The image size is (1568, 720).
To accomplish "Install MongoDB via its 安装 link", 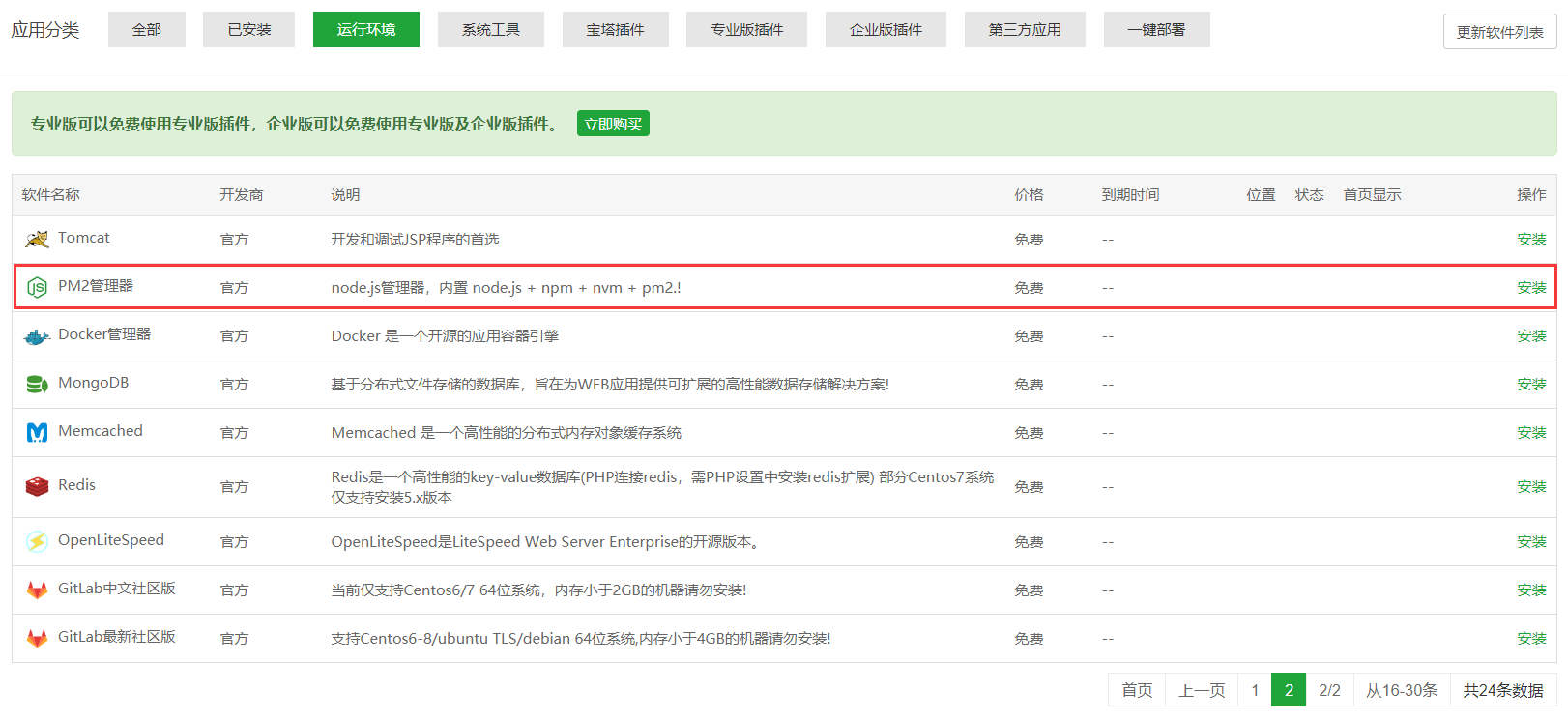I will point(1531,384).
